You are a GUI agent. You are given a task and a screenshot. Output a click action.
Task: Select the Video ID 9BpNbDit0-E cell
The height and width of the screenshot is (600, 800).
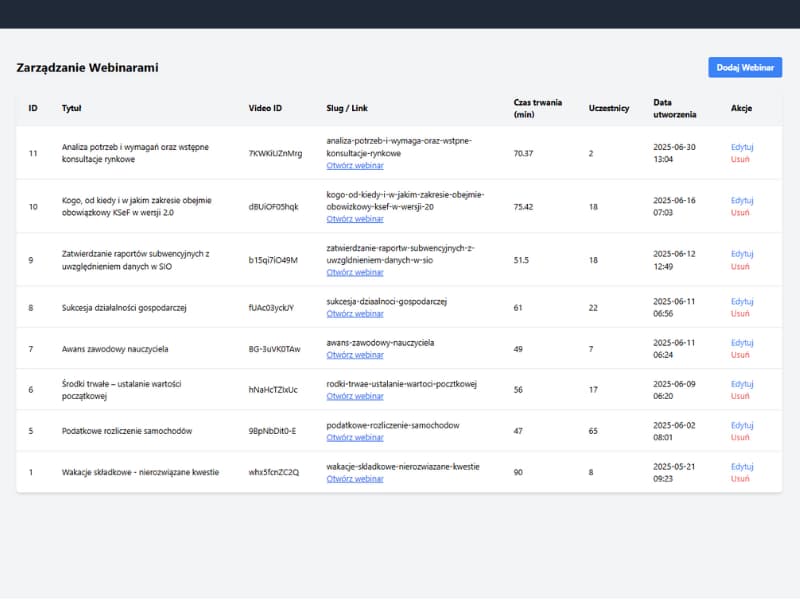[272, 431]
